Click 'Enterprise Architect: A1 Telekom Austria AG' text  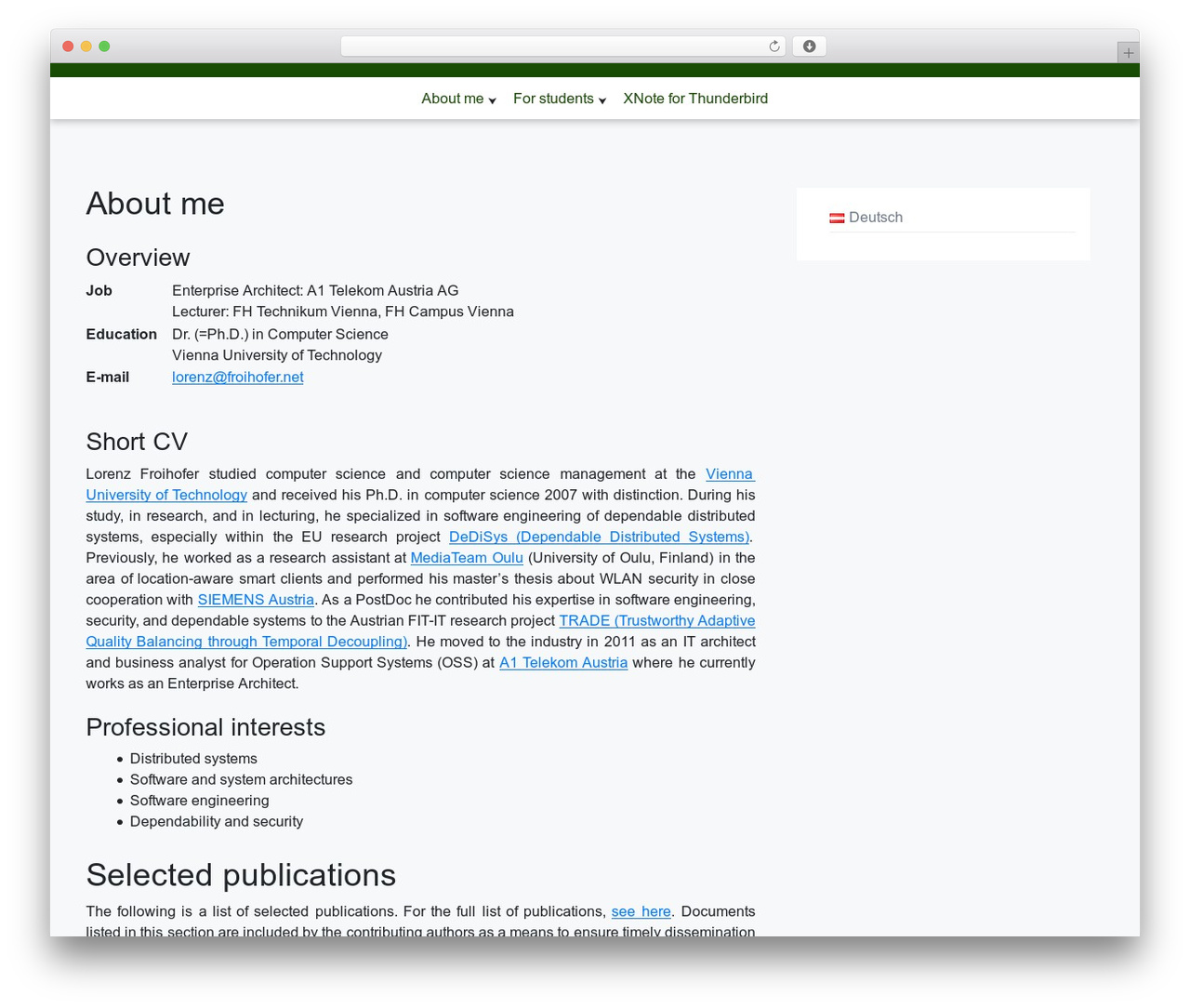(x=315, y=290)
